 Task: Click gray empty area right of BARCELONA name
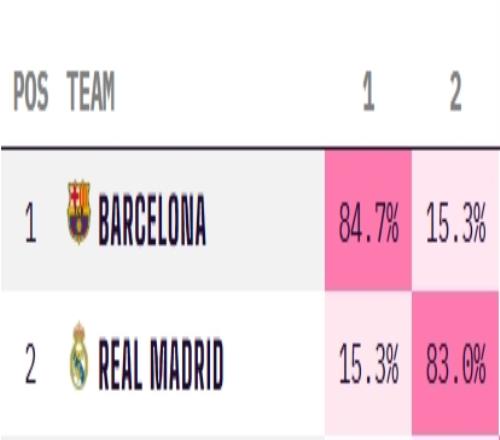point(266,220)
